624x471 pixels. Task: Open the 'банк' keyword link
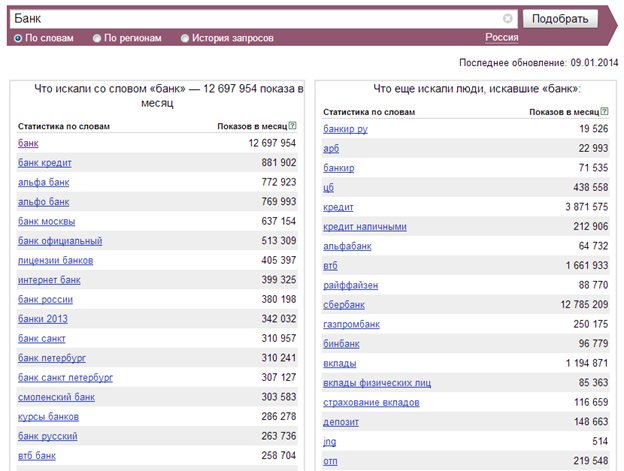coord(28,143)
